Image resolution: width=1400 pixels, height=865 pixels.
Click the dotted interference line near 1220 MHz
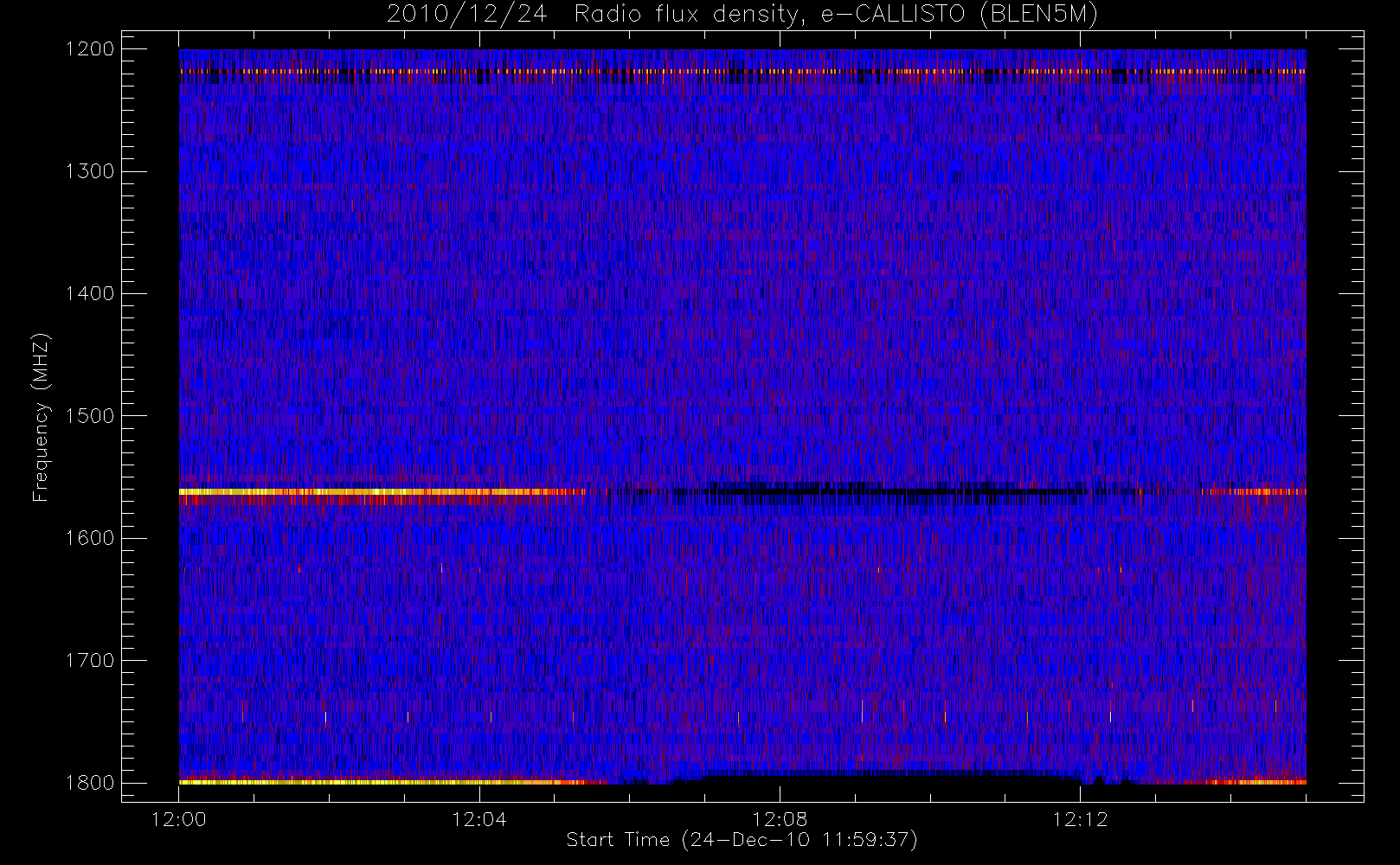point(742,71)
